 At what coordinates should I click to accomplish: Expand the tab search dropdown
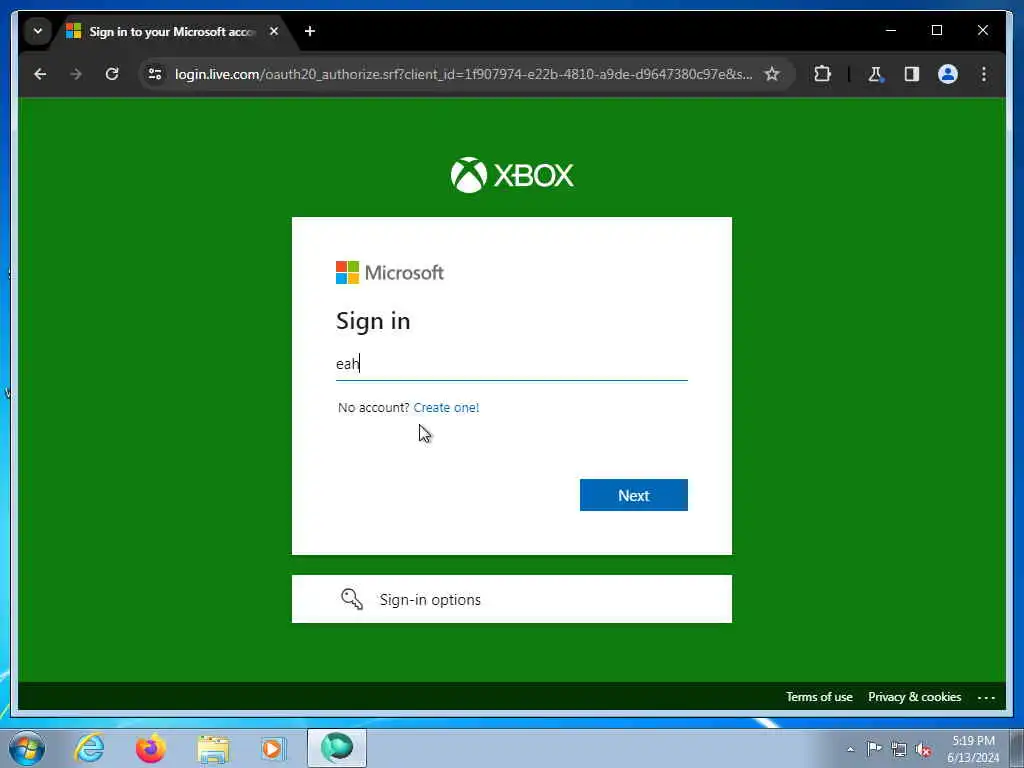tap(38, 31)
